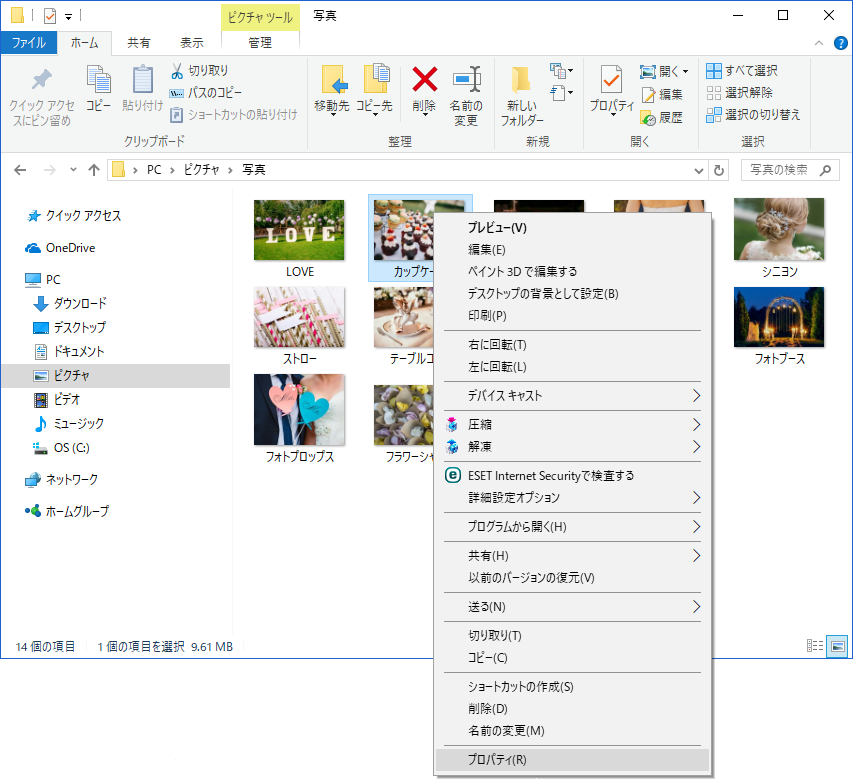Refresh the folder view
The width and height of the screenshot is (853, 780).
tap(719, 170)
